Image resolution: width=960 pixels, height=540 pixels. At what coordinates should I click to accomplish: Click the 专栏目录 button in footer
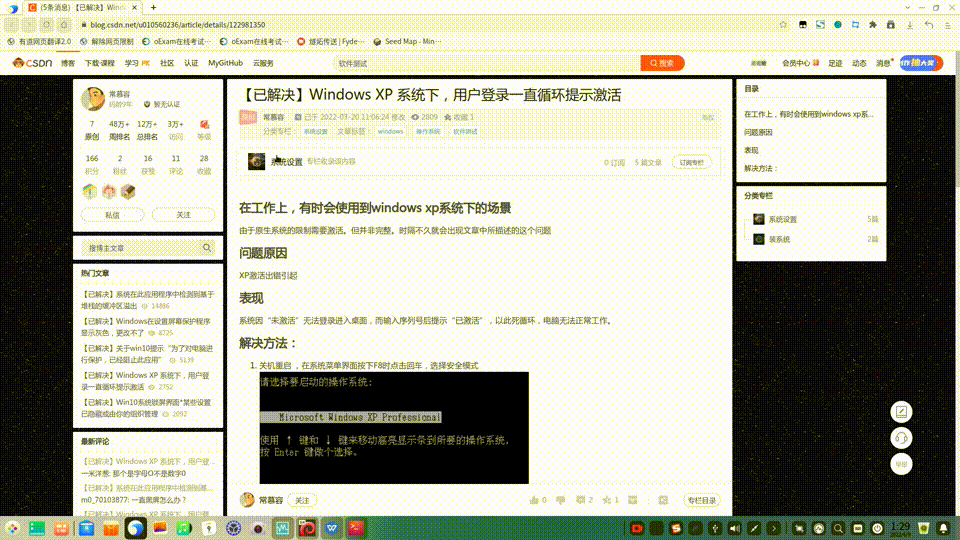pyautogui.click(x=702, y=500)
